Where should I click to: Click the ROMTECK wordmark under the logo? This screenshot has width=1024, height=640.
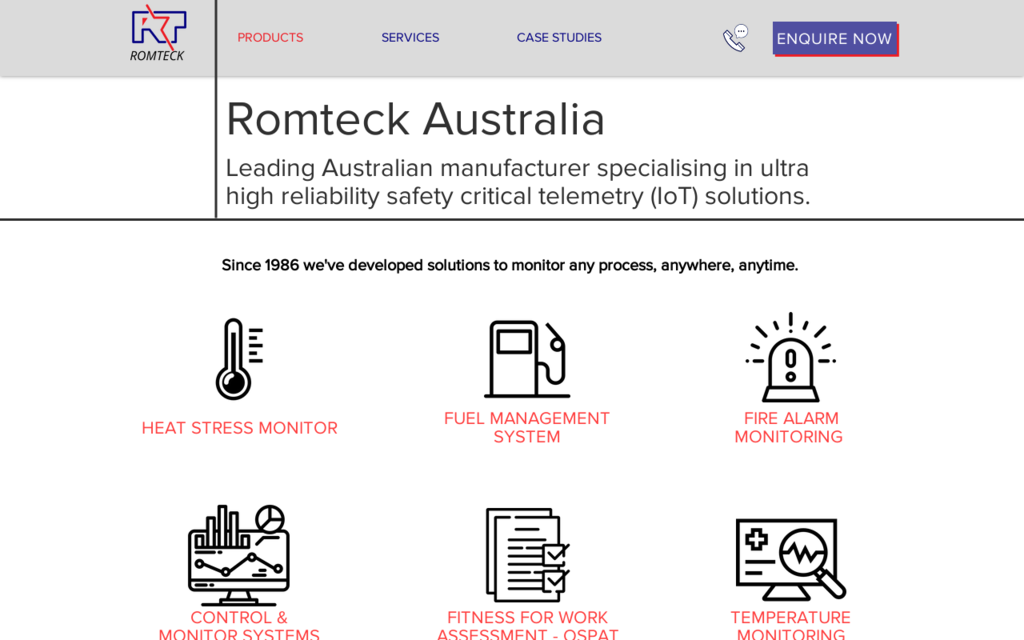pos(156,57)
